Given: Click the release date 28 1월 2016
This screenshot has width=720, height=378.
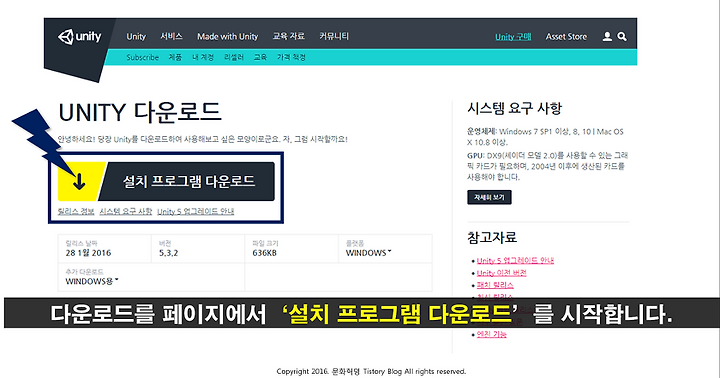Looking at the screenshot, I should [x=88, y=253].
